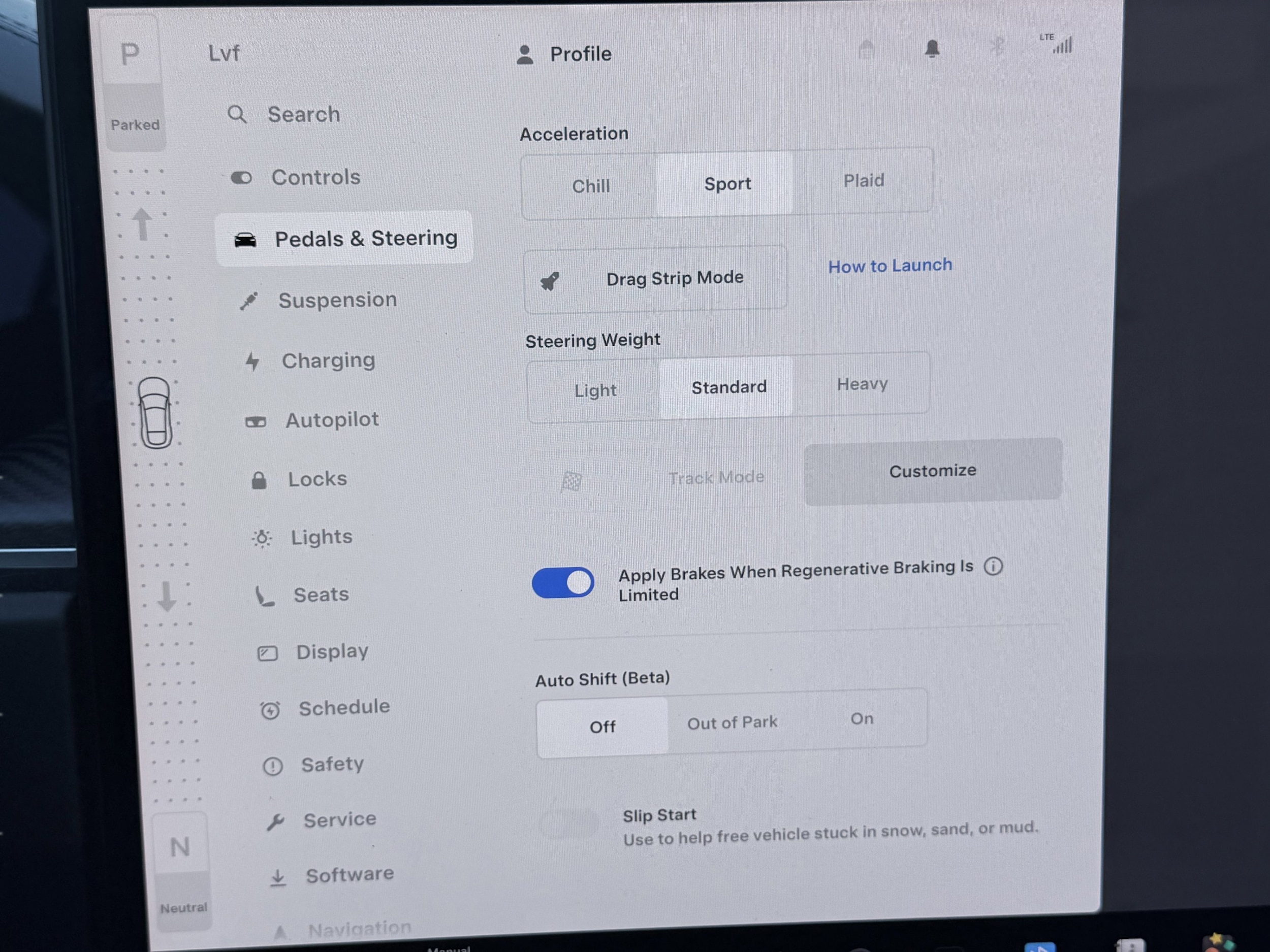Image resolution: width=1270 pixels, height=952 pixels.
Task: Set steering weight to Heavy
Action: pos(862,384)
